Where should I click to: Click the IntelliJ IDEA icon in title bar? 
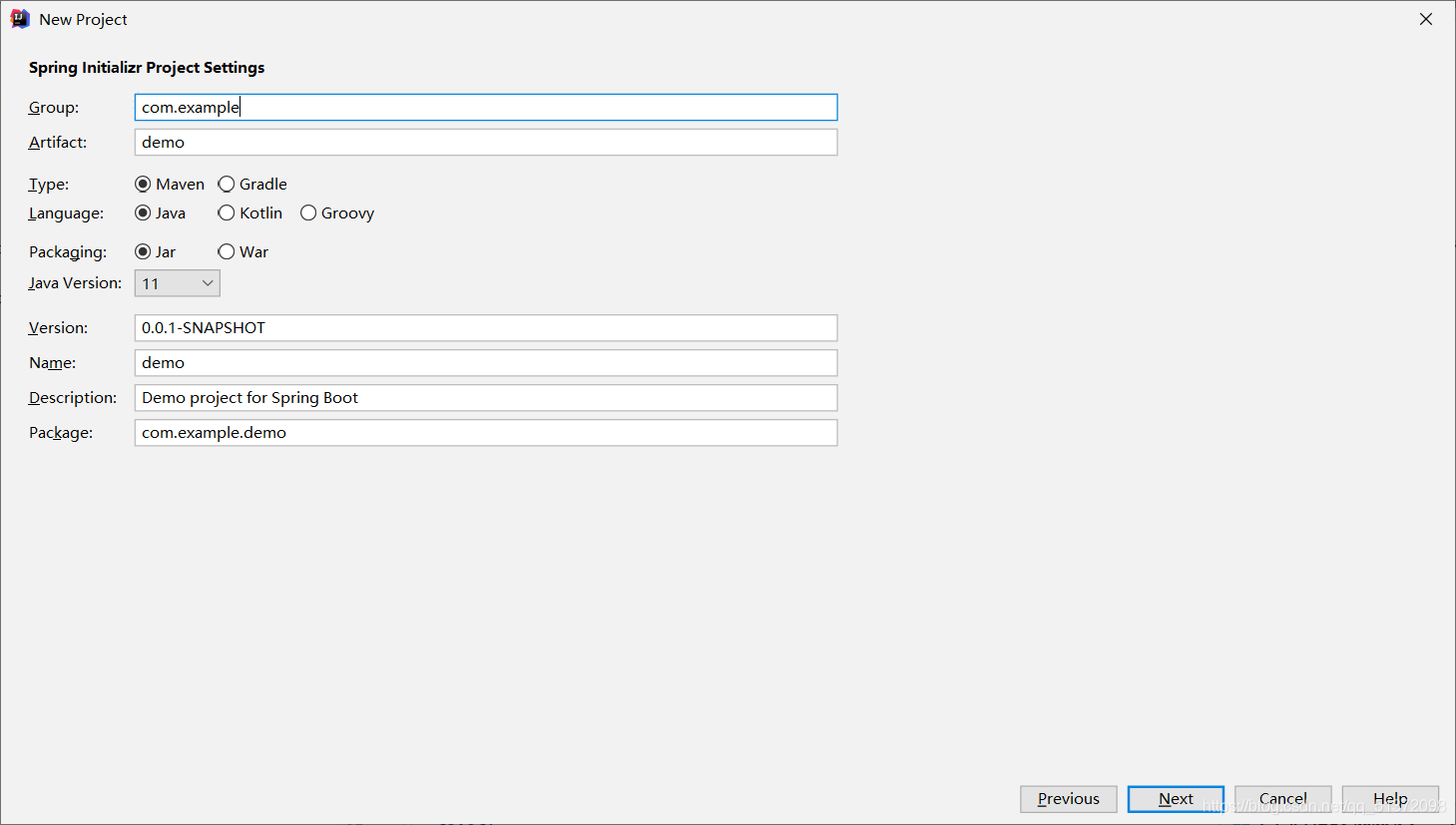click(x=20, y=19)
